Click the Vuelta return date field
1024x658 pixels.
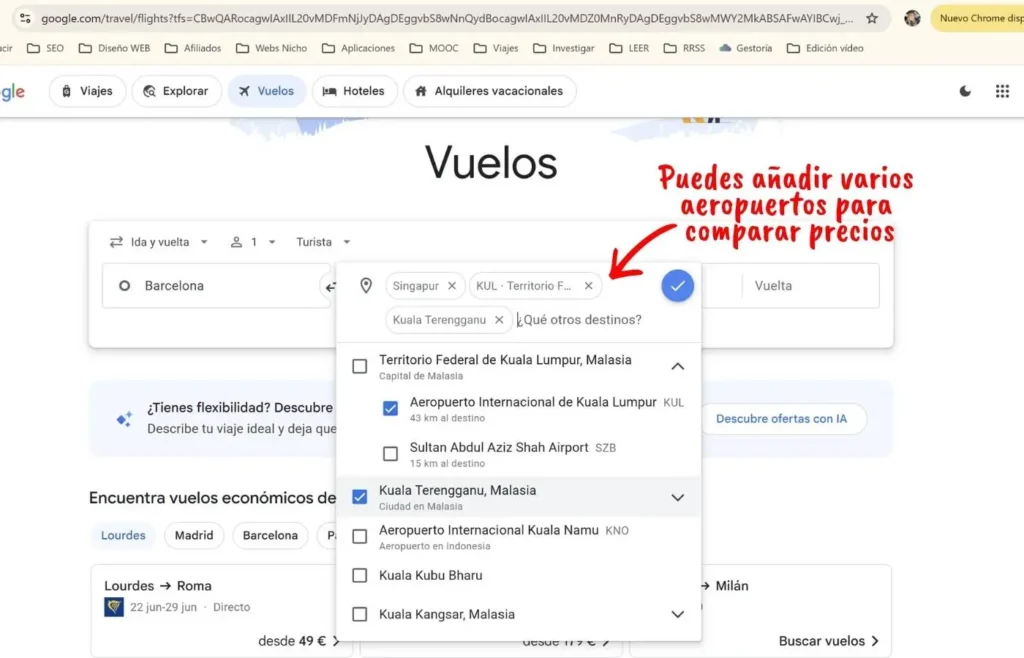tap(810, 286)
